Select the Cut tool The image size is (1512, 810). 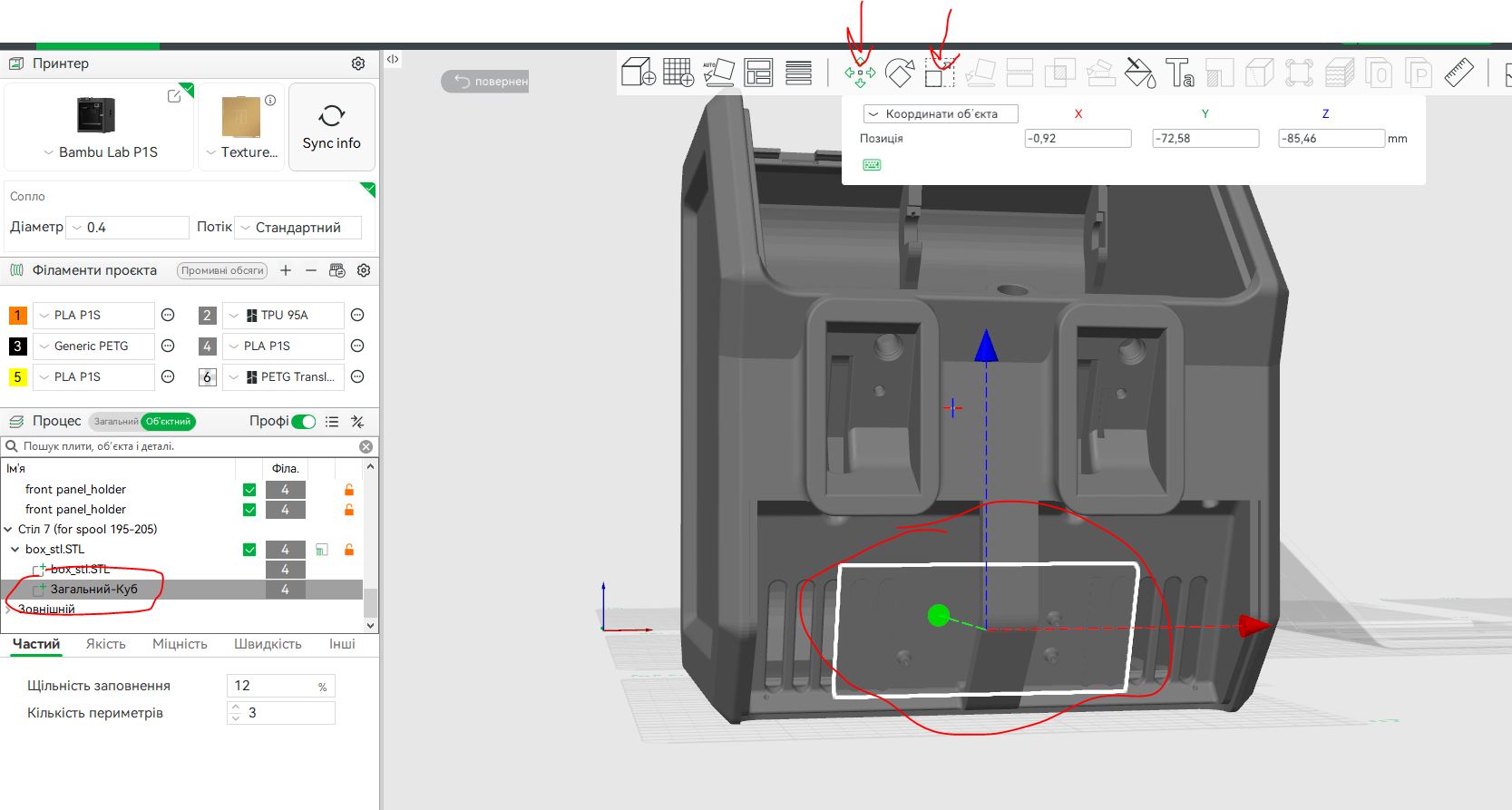[1020, 73]
